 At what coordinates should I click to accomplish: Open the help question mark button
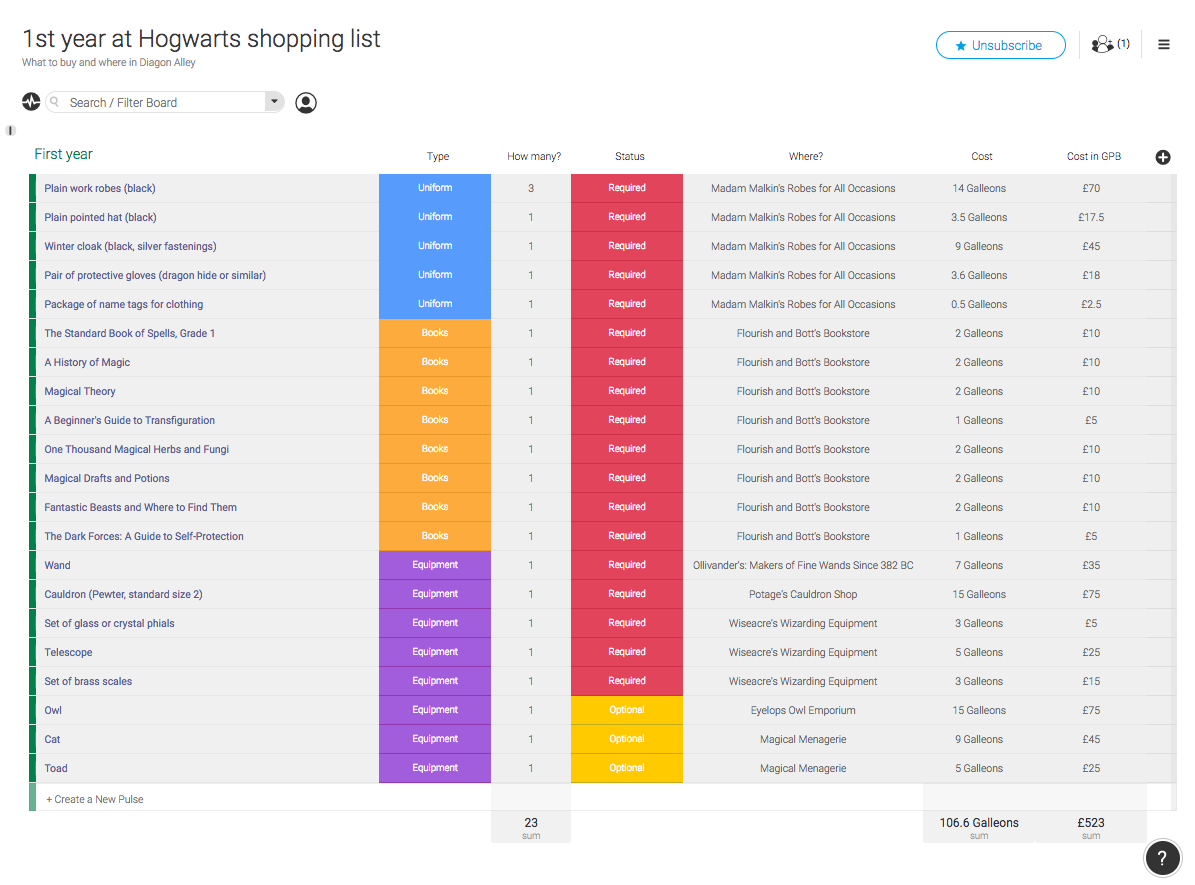1162,857
